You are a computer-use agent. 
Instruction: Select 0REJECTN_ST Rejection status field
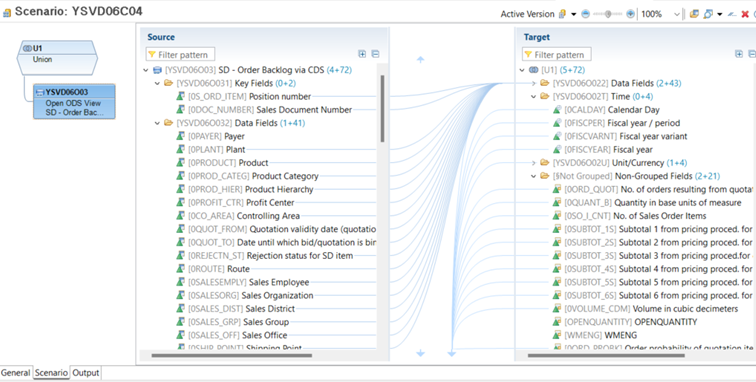click(x=264, y=256)
